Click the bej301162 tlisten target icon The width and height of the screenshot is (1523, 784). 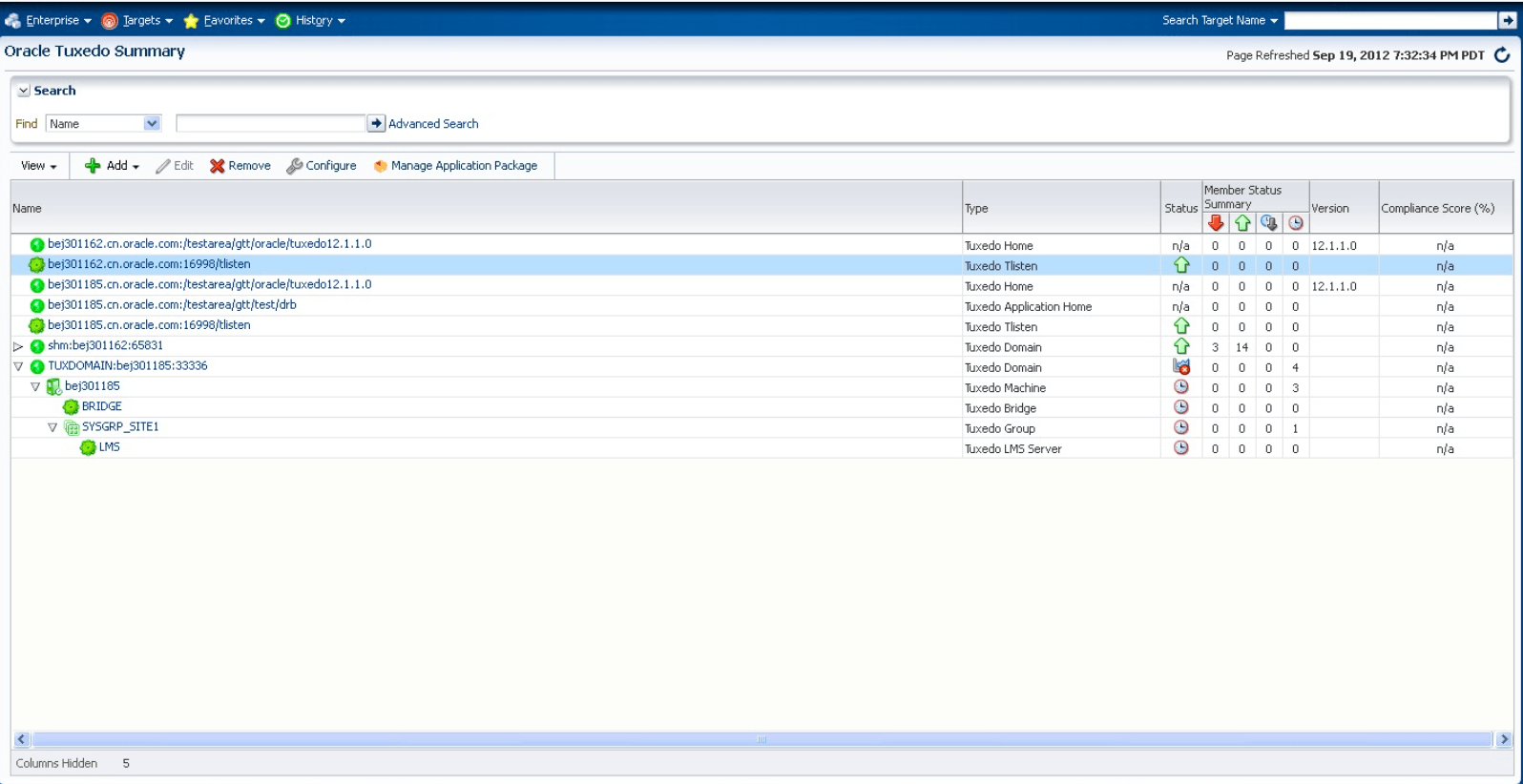(37, 265)
